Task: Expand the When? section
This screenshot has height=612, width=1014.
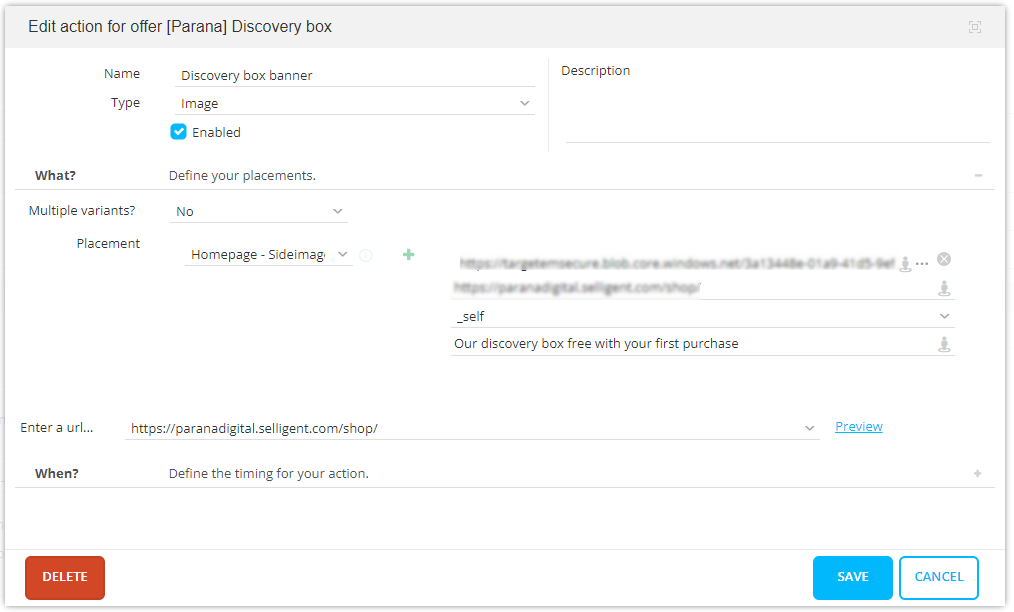Action: coord(977,473)
